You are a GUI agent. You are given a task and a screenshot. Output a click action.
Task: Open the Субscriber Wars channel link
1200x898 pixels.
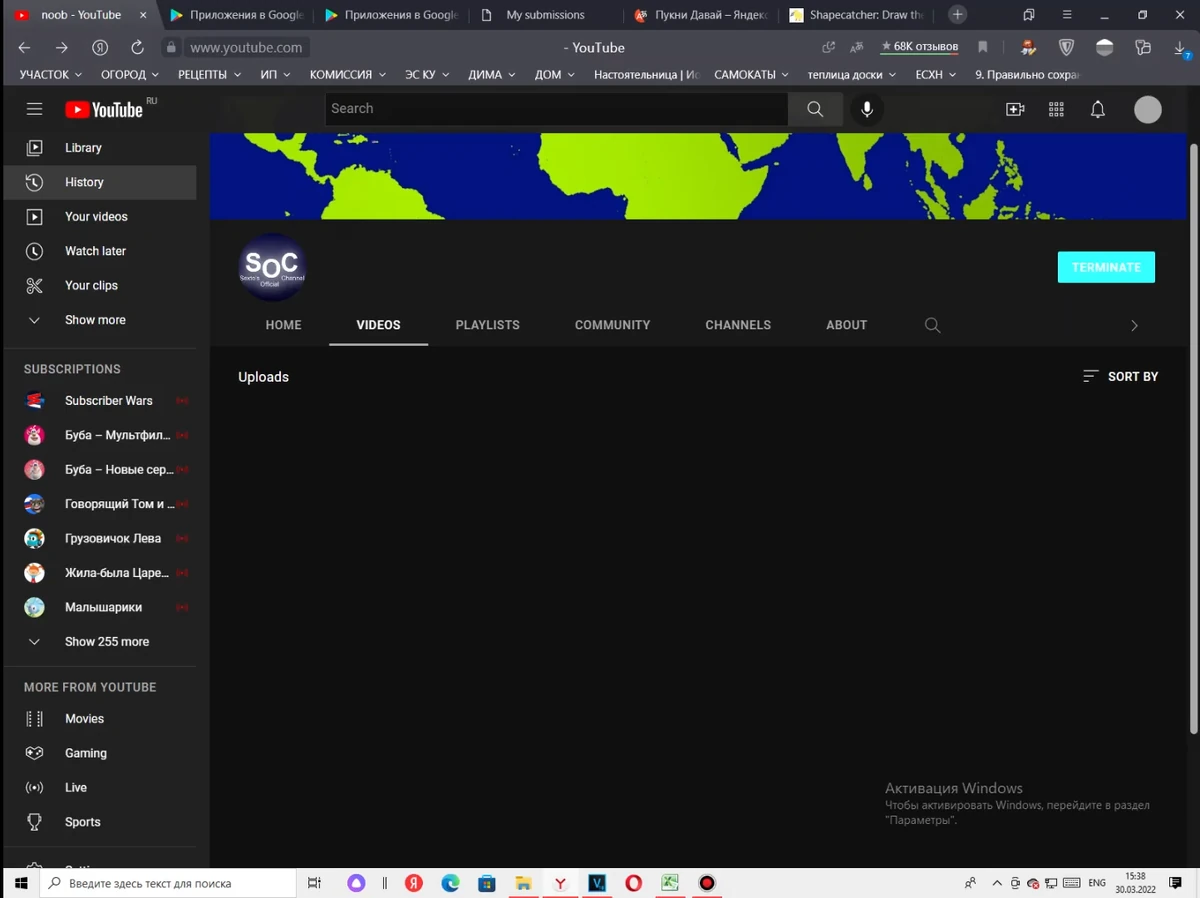[x=108, y=400]
